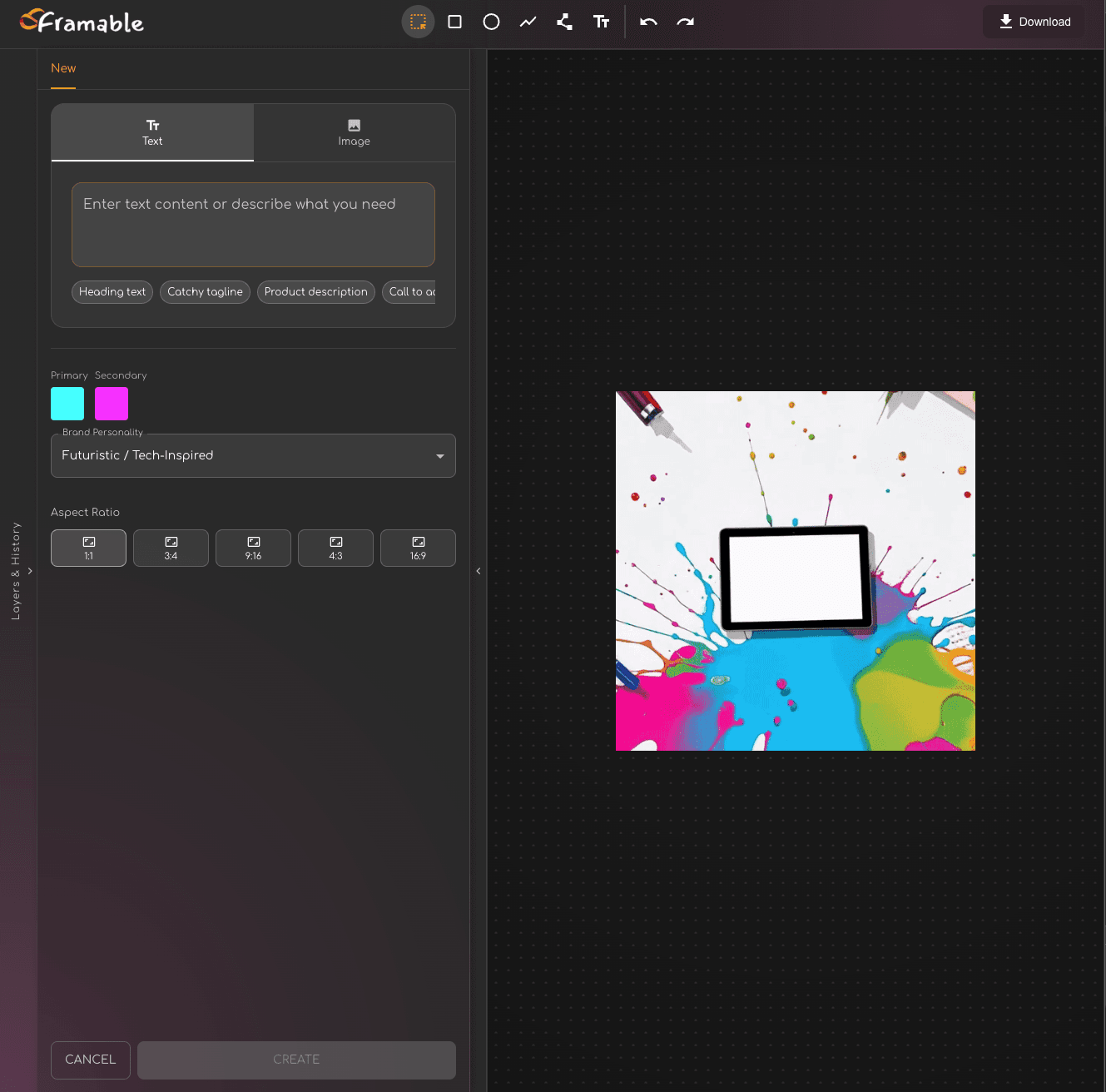Select the freehand line tool

pos(528,22)
